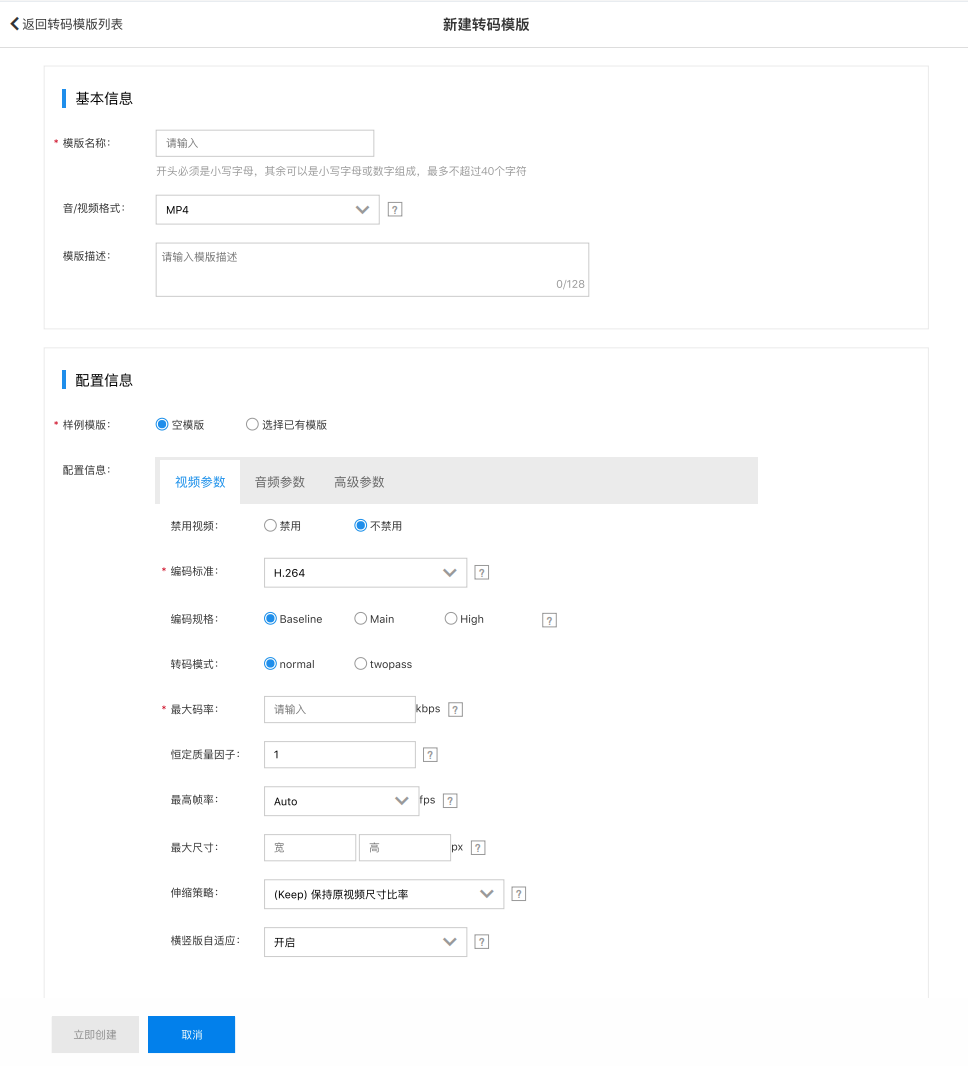This screenshot has width=968, height=1066.
Task: Click help icon for 横竖版自适应
Action: [x=481, y=942]
